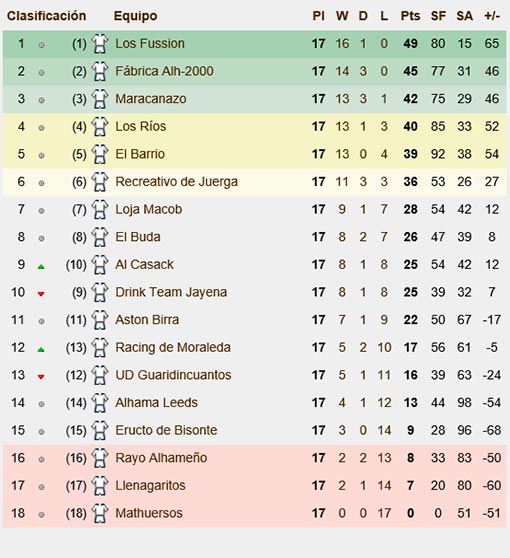Open the Fábrica Alh-2000 team link
This screenshot has width=510, height=558.
click(x=164, y=71)
